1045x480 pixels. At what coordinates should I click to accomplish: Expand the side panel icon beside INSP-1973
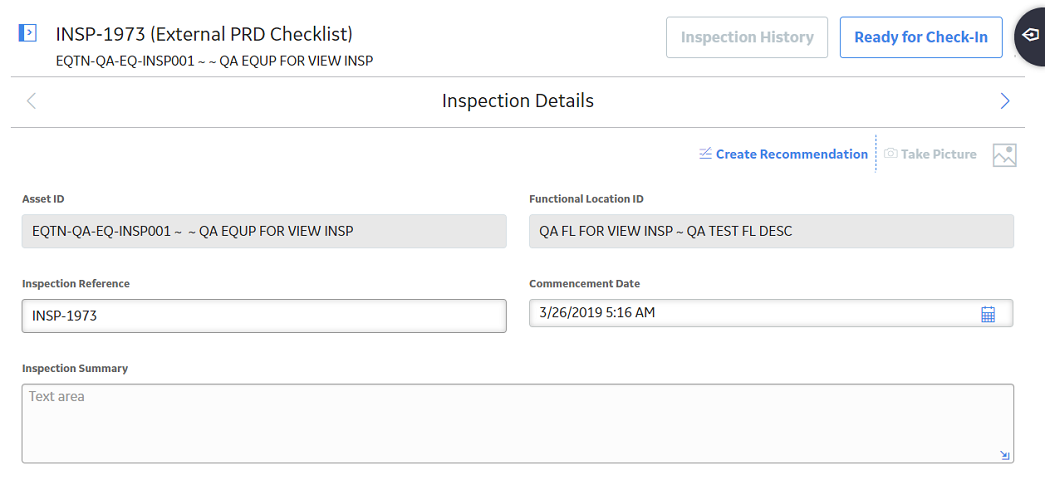[x=27, y=33]
